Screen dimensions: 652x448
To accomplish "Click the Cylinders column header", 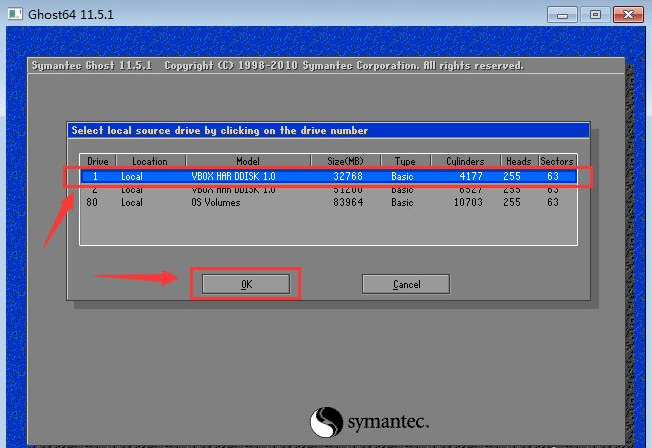I will [465, 161].
